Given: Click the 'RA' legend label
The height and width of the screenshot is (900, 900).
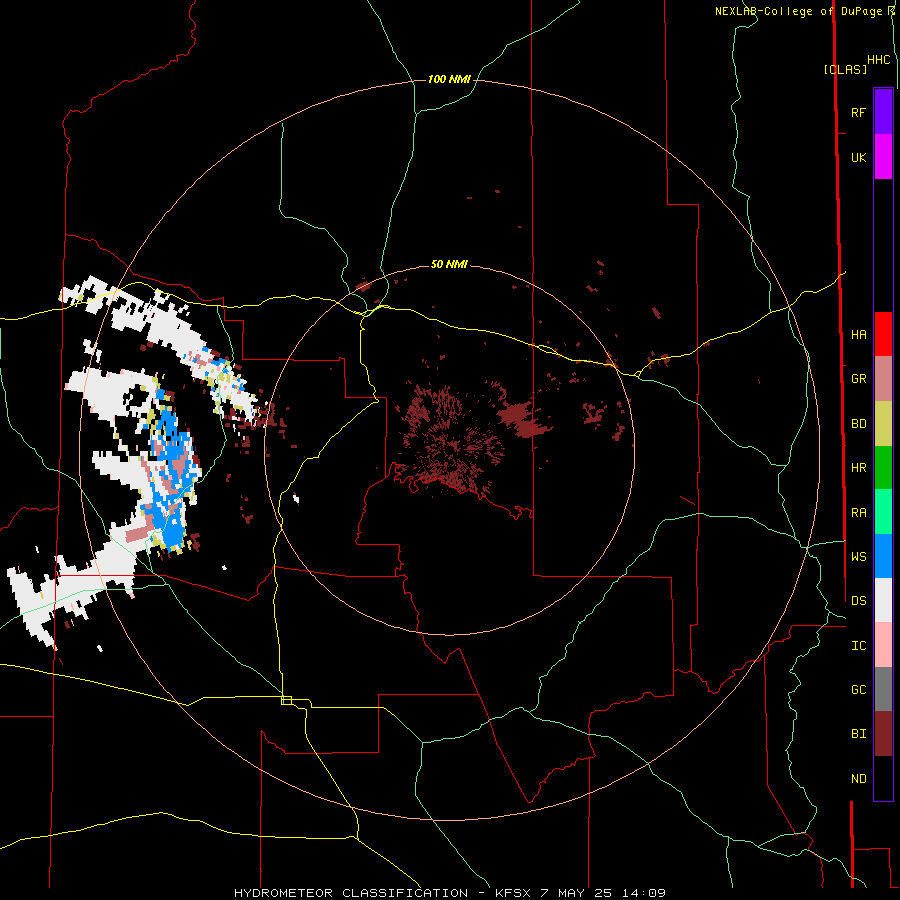Looking at the screenshot, I should pos(858,513).
